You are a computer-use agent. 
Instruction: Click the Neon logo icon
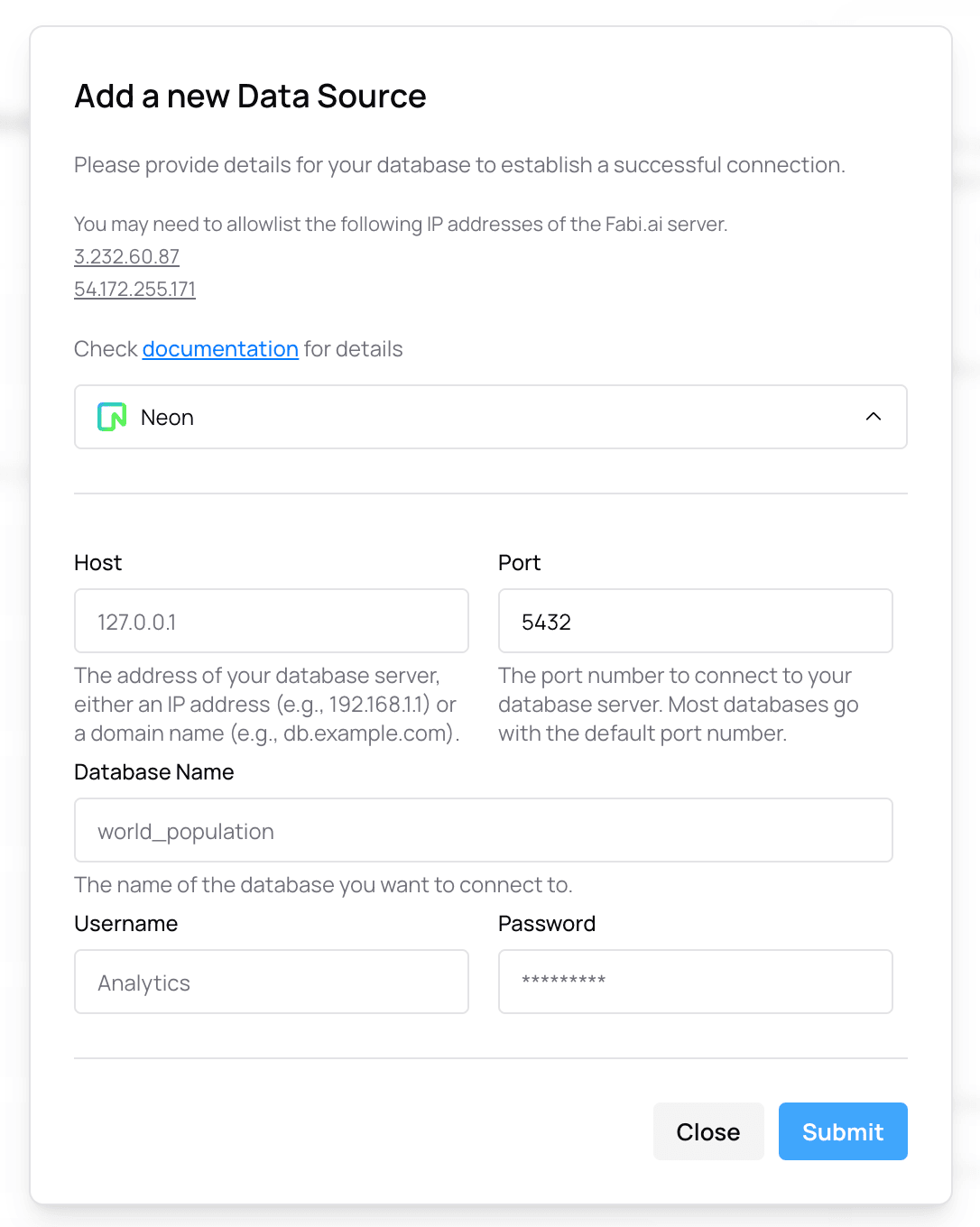(112, 417)
